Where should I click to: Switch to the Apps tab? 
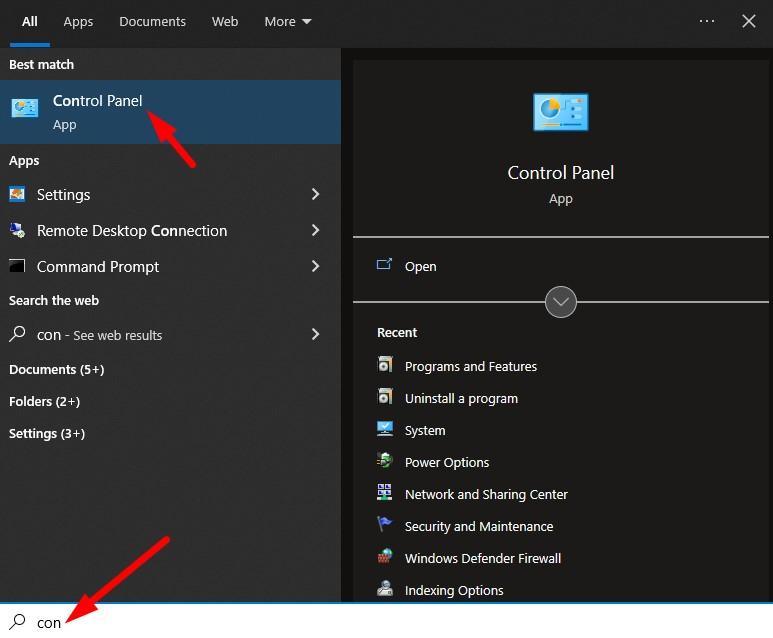coord(78,22)
